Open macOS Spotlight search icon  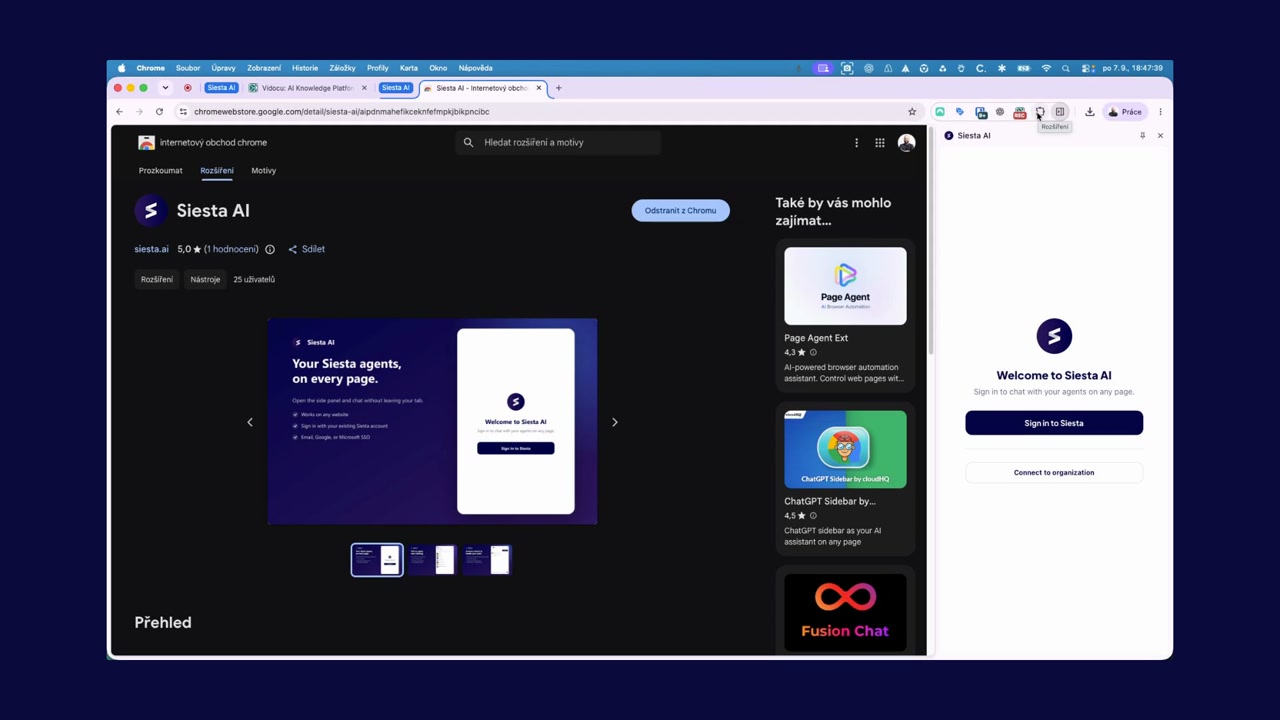pyautogui.click(x=1065, y=68)
